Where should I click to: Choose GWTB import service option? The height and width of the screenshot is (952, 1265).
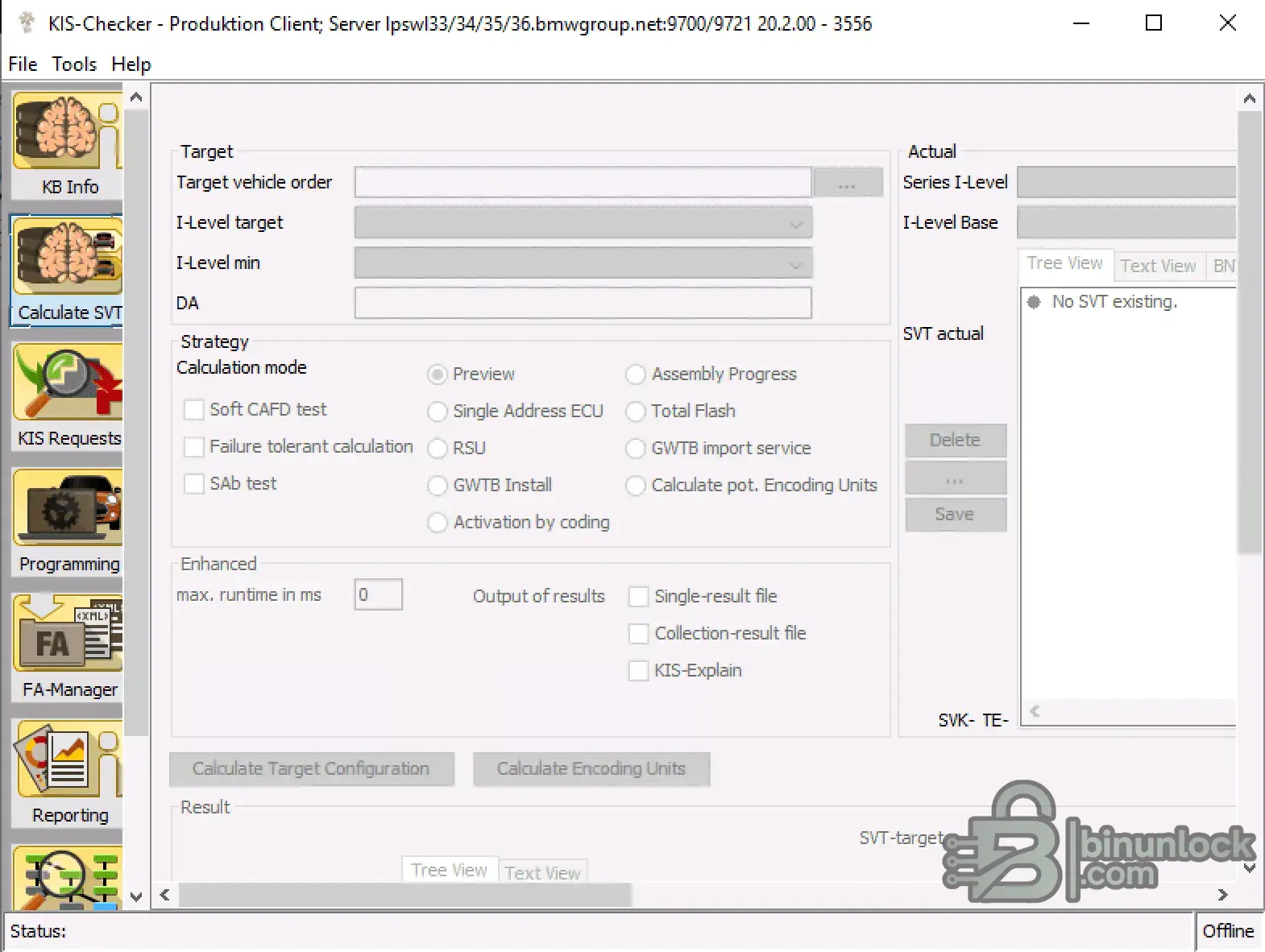[636, 449]
